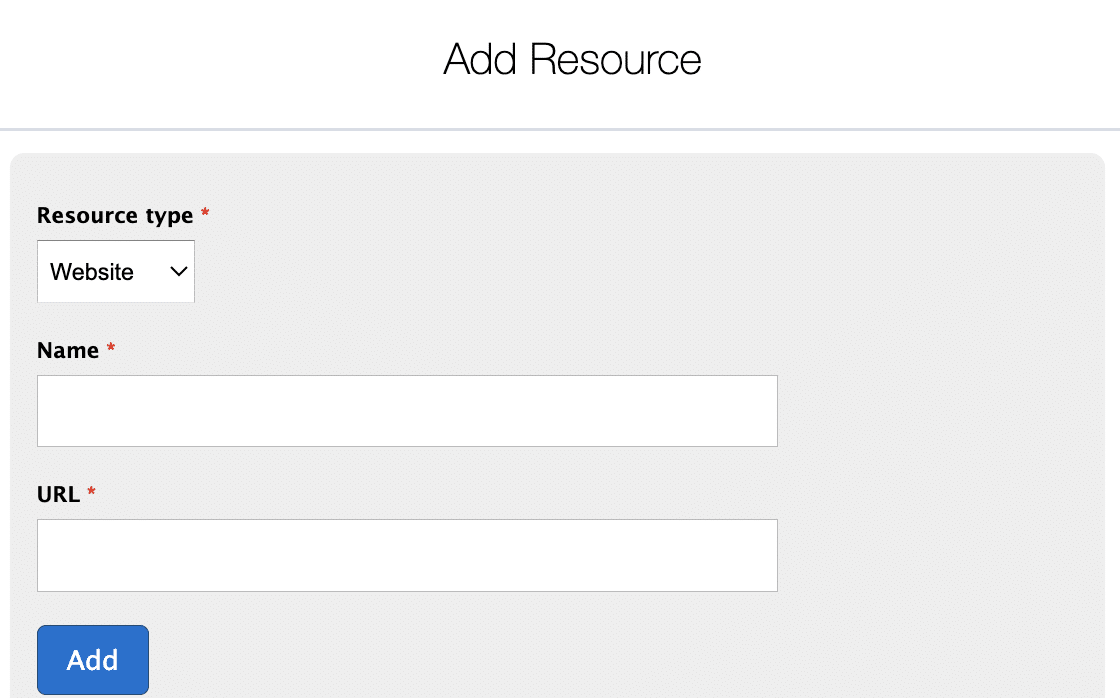The width and height of the screenshot is (1120, 698).
Task: Click the required asterisk beside URL
Action: [x=92, y=493]
